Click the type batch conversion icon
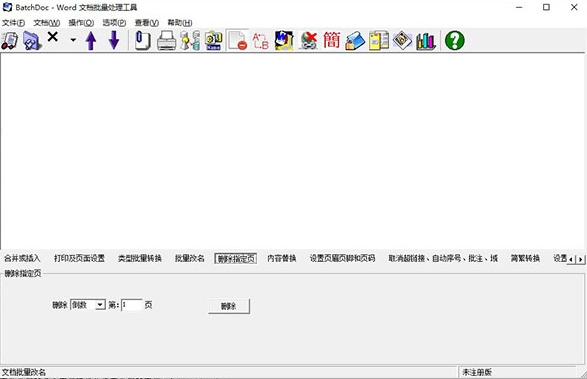587x379 pixels. (x=190, y=40)
